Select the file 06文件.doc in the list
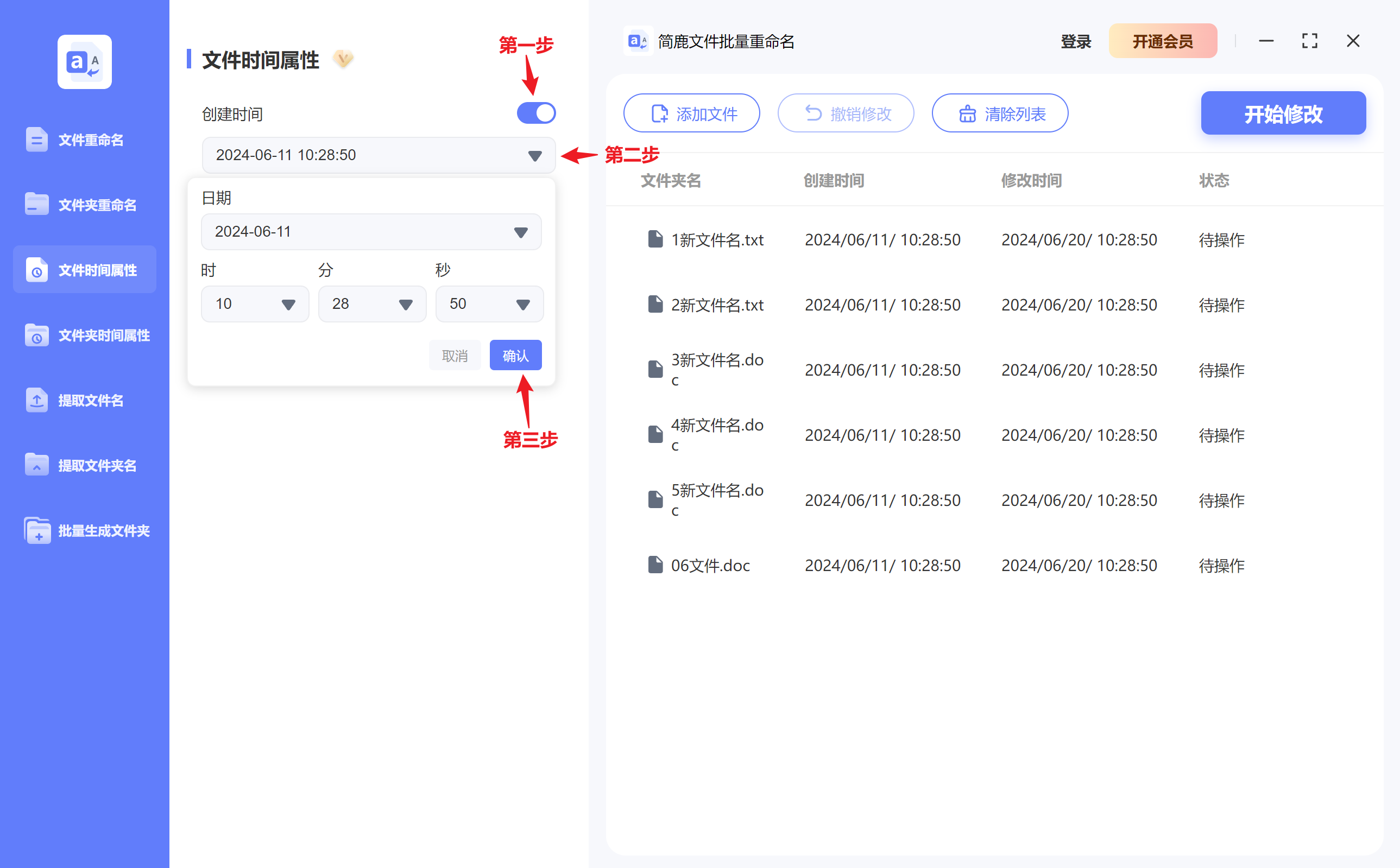Viewport: 1400px width, 868px height. click(710, 565)
